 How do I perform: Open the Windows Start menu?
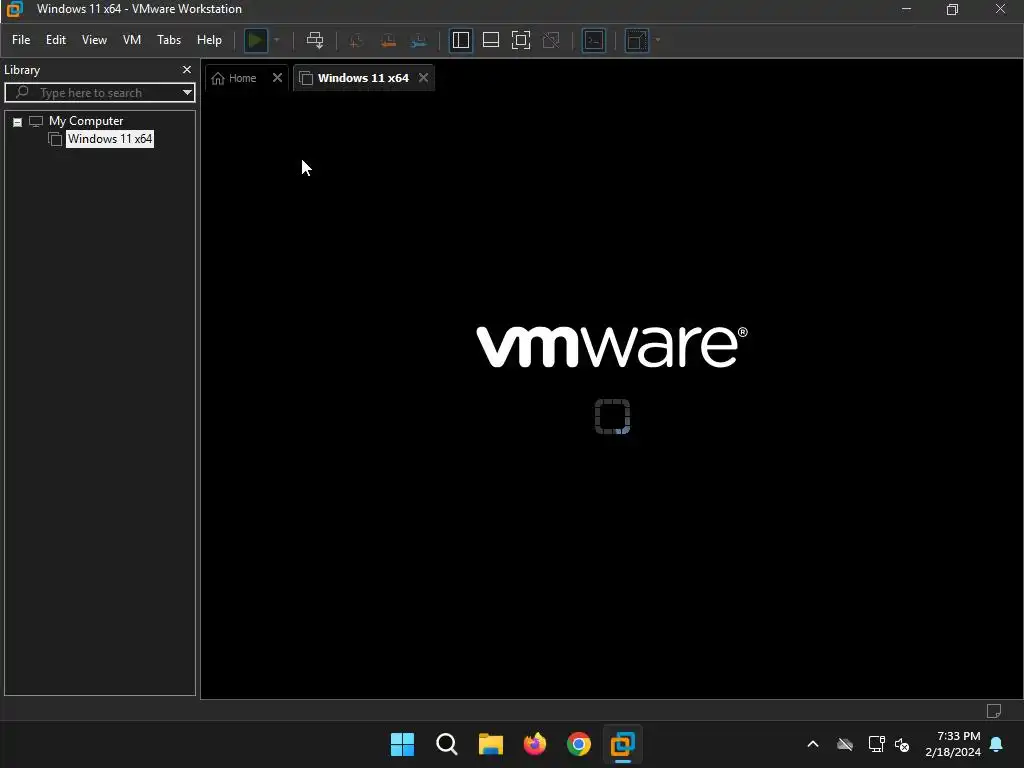click(402, 744)
